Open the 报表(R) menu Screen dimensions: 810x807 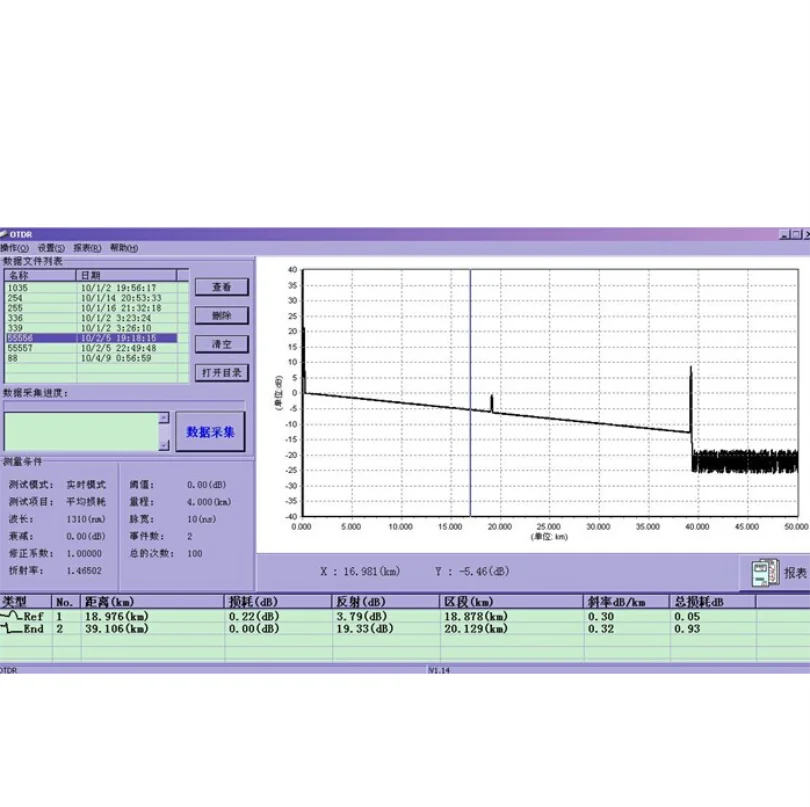tap(87, 248)
